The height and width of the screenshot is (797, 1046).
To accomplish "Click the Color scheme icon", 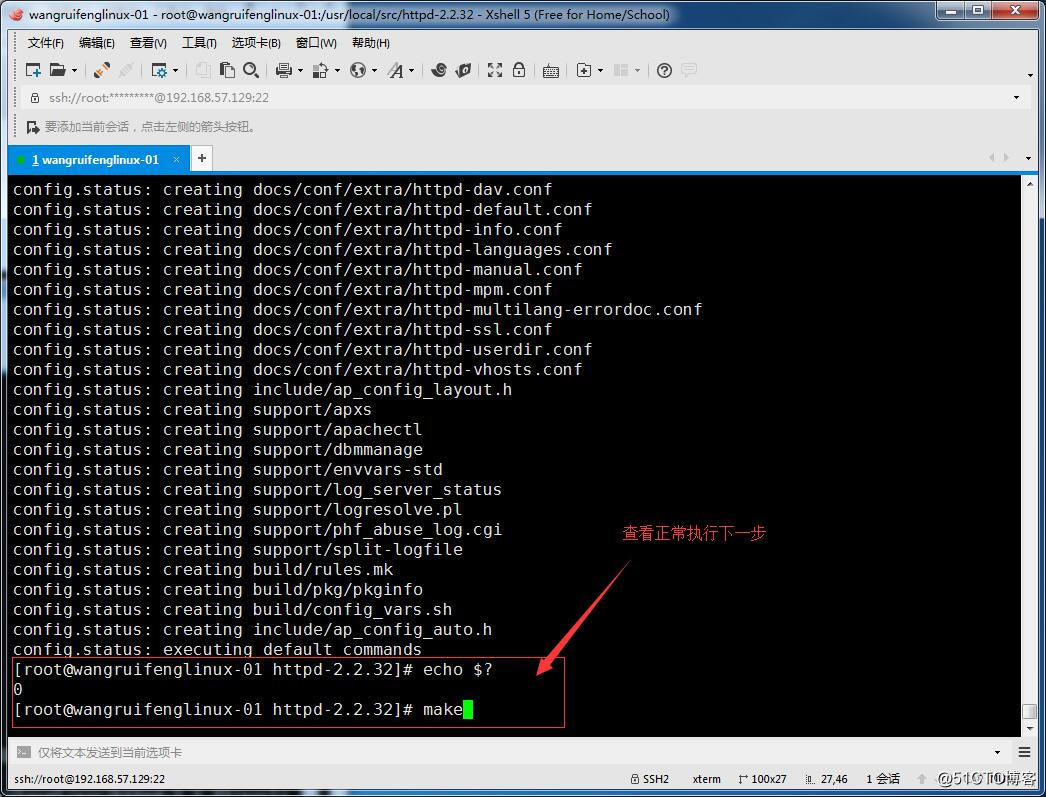I will click(321, 70).
